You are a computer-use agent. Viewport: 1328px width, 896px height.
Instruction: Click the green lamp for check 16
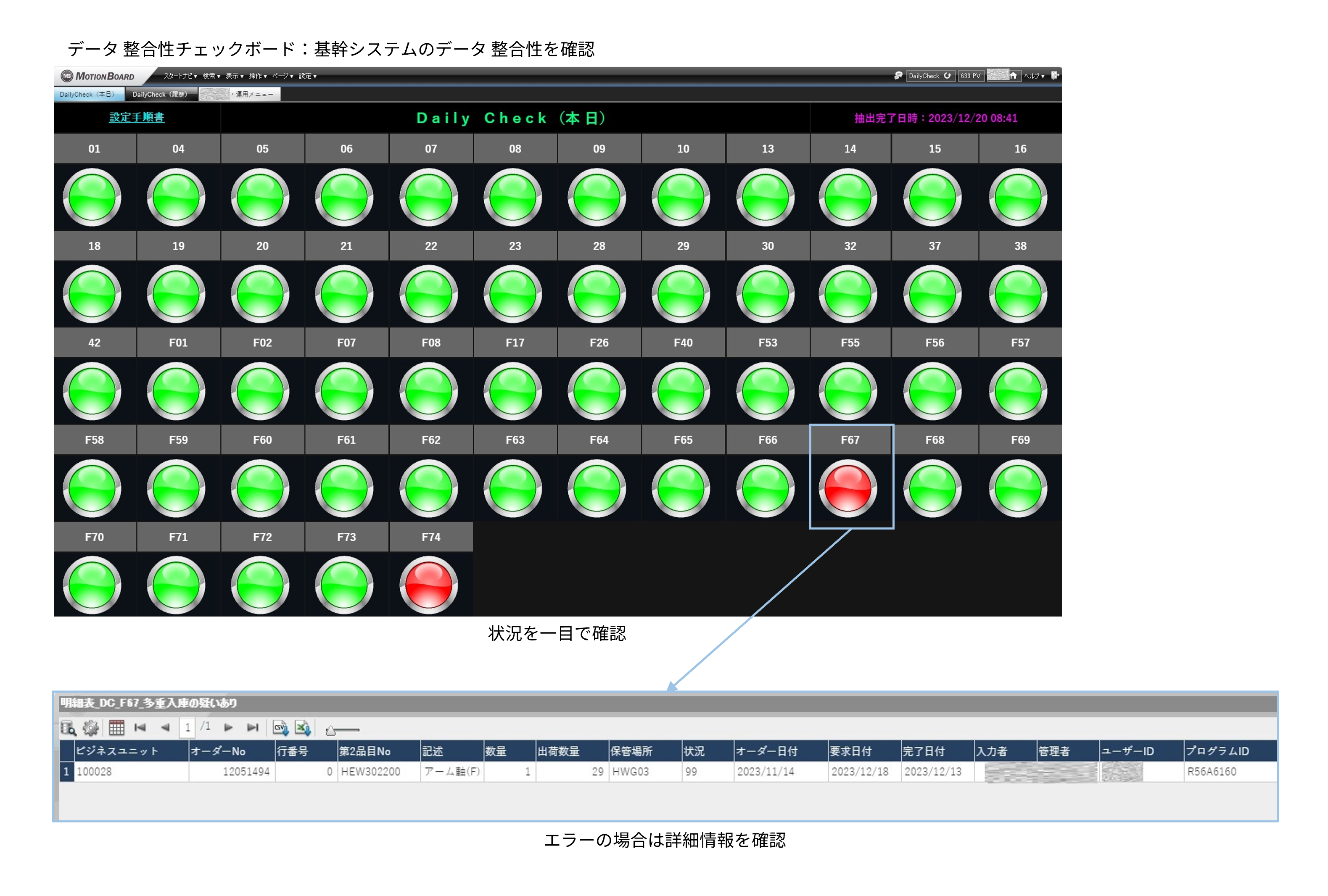tap(1018, 197)
